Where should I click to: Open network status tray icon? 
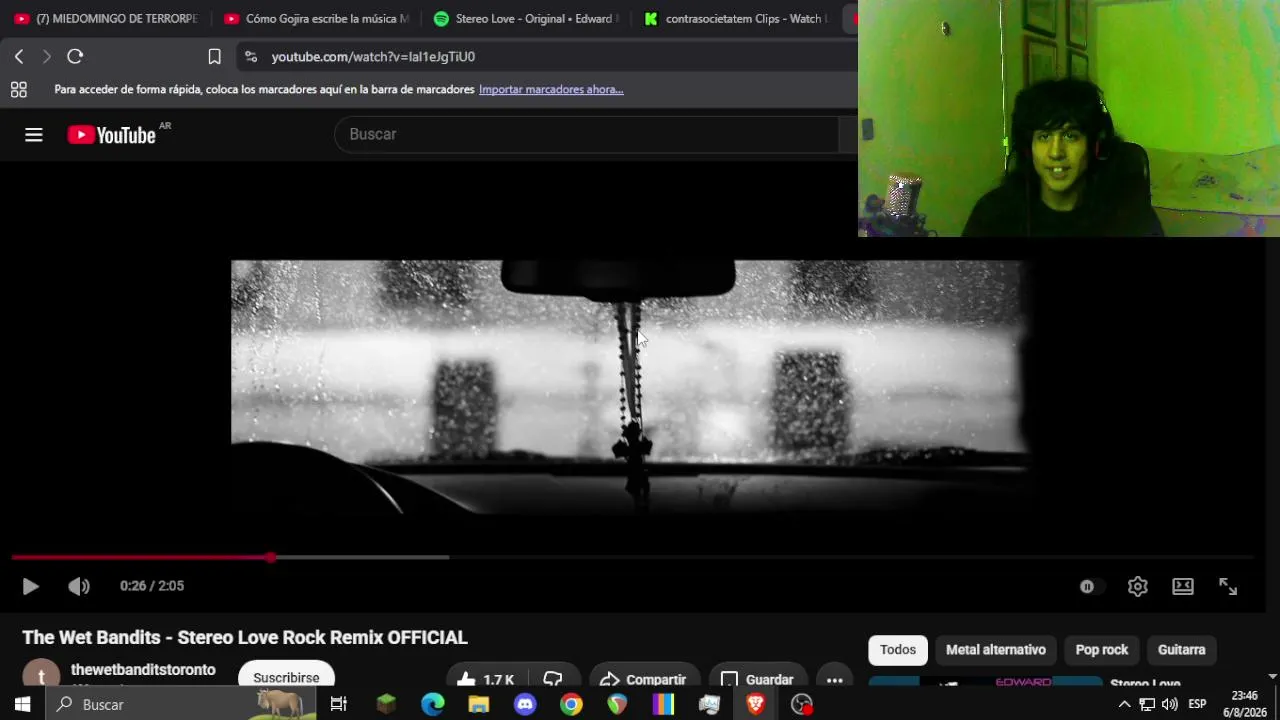click(1147, 705)
